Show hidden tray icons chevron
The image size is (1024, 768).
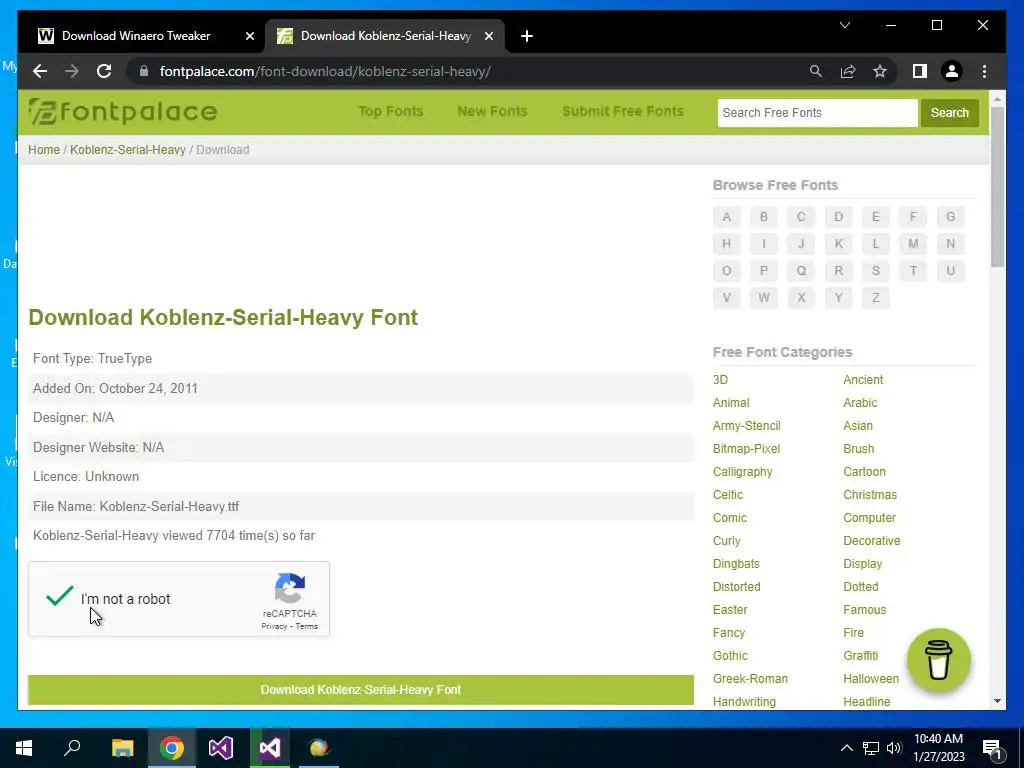tap(846, 748)
